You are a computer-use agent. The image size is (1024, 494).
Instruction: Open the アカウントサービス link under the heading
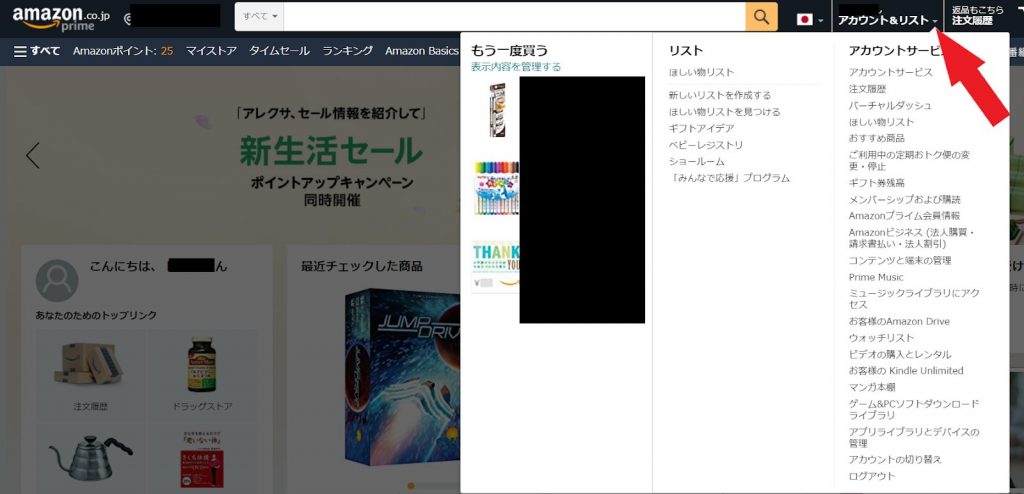click(x=891, y=72)
